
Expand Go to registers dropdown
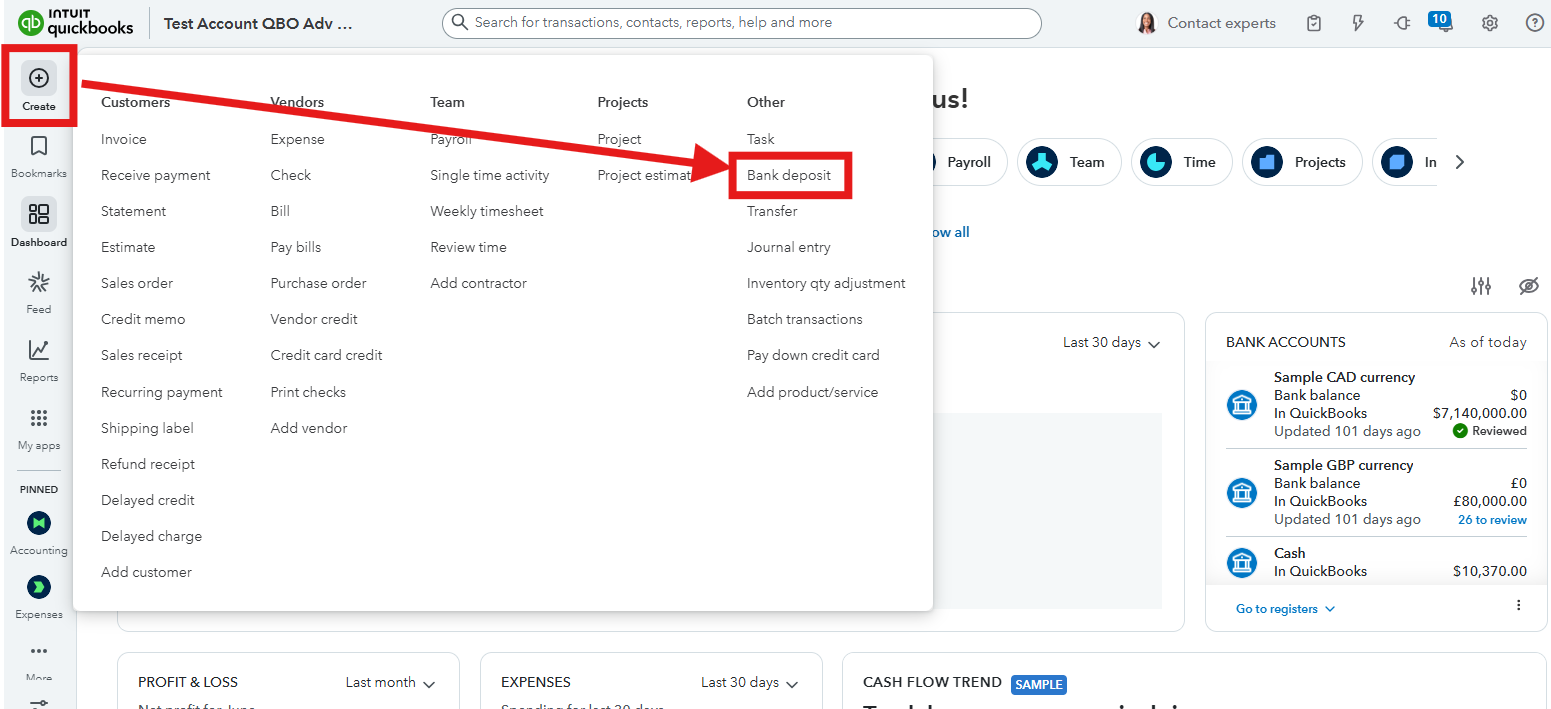1285,609
